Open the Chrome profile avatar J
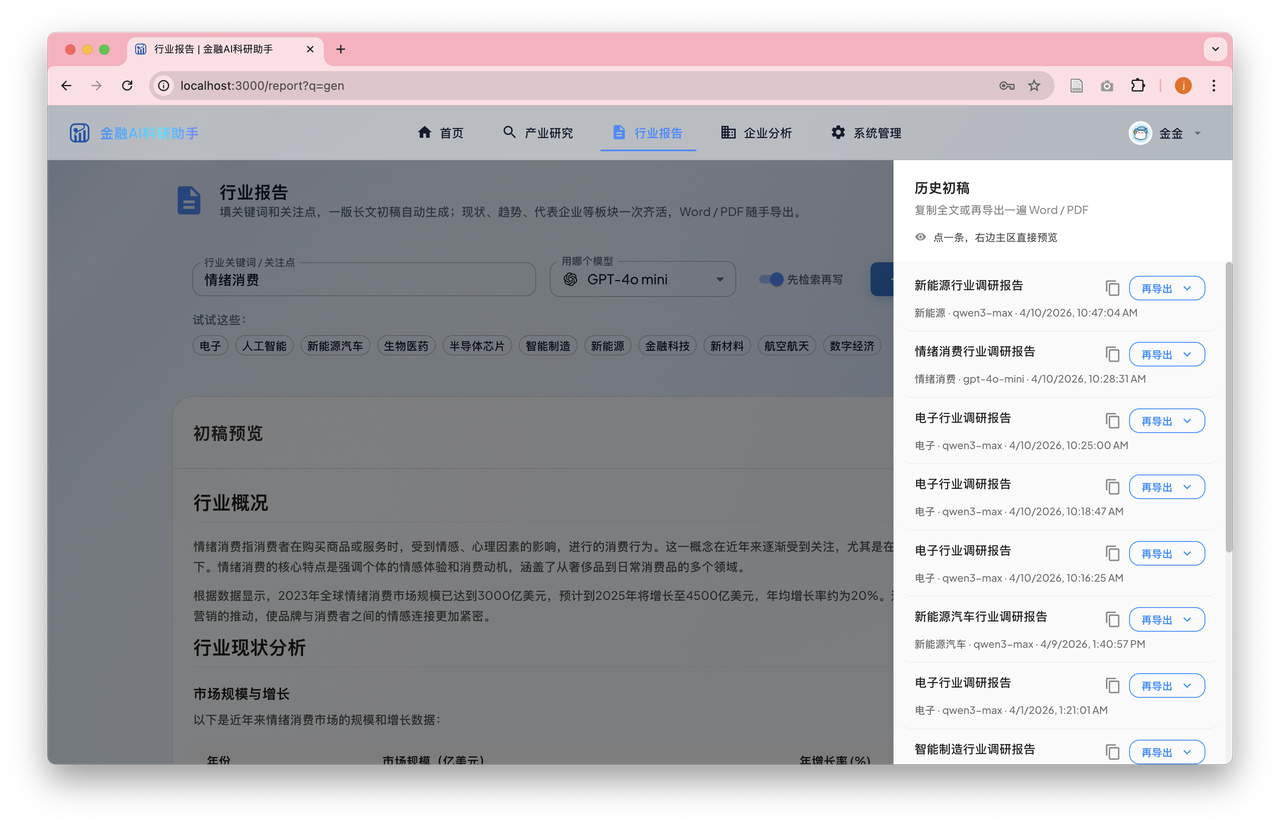Viewport: 1280px width, 827px height. click(1183, 86)
